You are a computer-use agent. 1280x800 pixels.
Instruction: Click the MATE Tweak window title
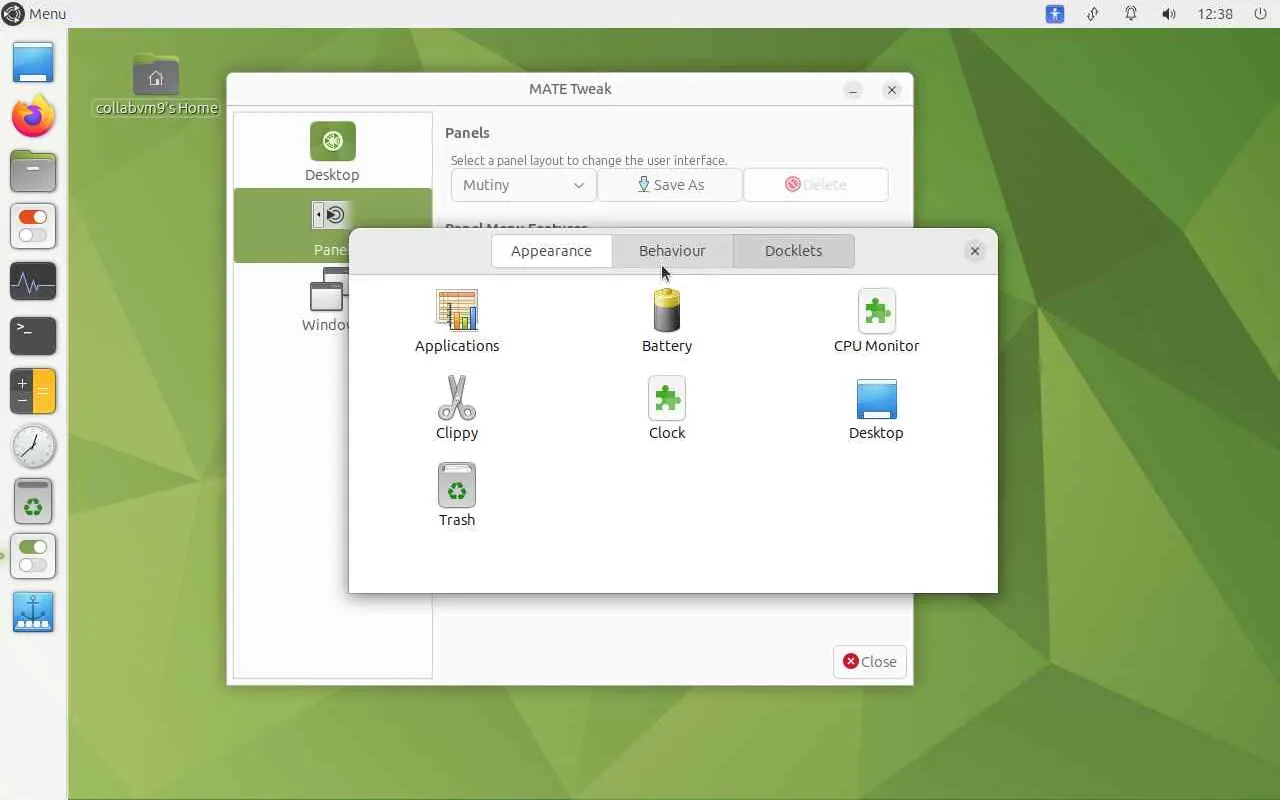570,89
